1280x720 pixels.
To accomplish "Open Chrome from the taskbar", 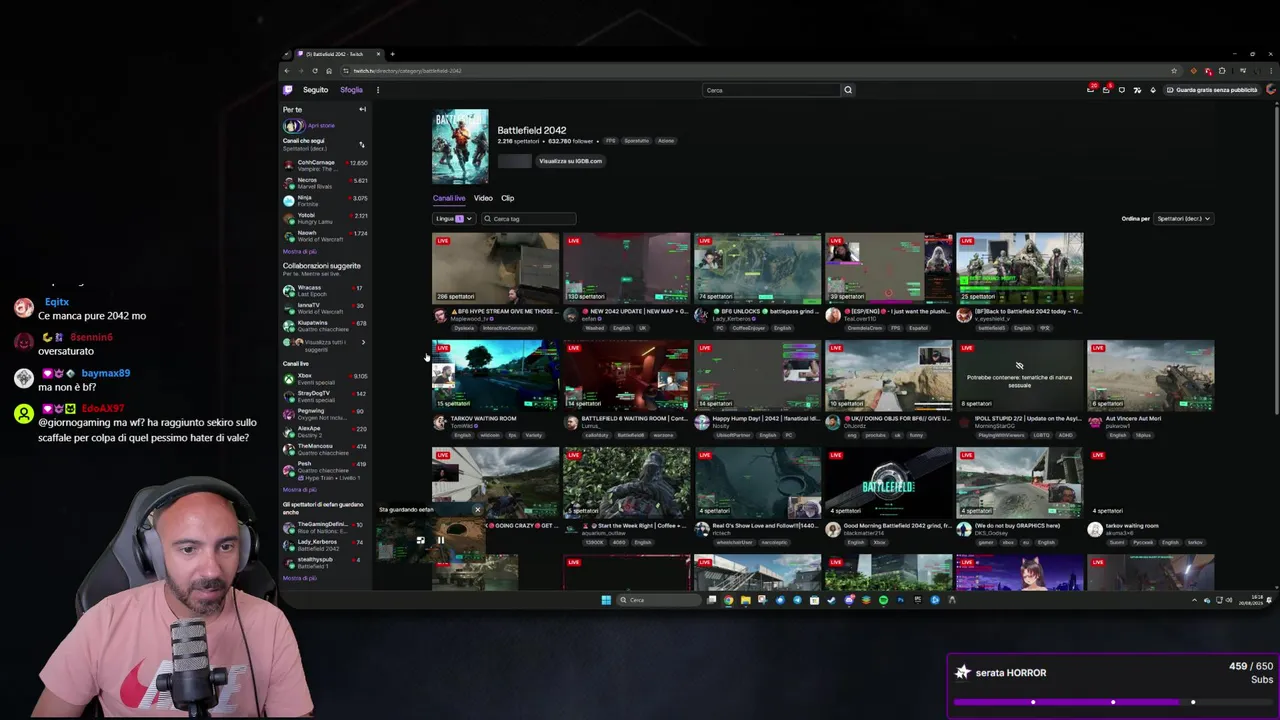I will coord(728,600).
